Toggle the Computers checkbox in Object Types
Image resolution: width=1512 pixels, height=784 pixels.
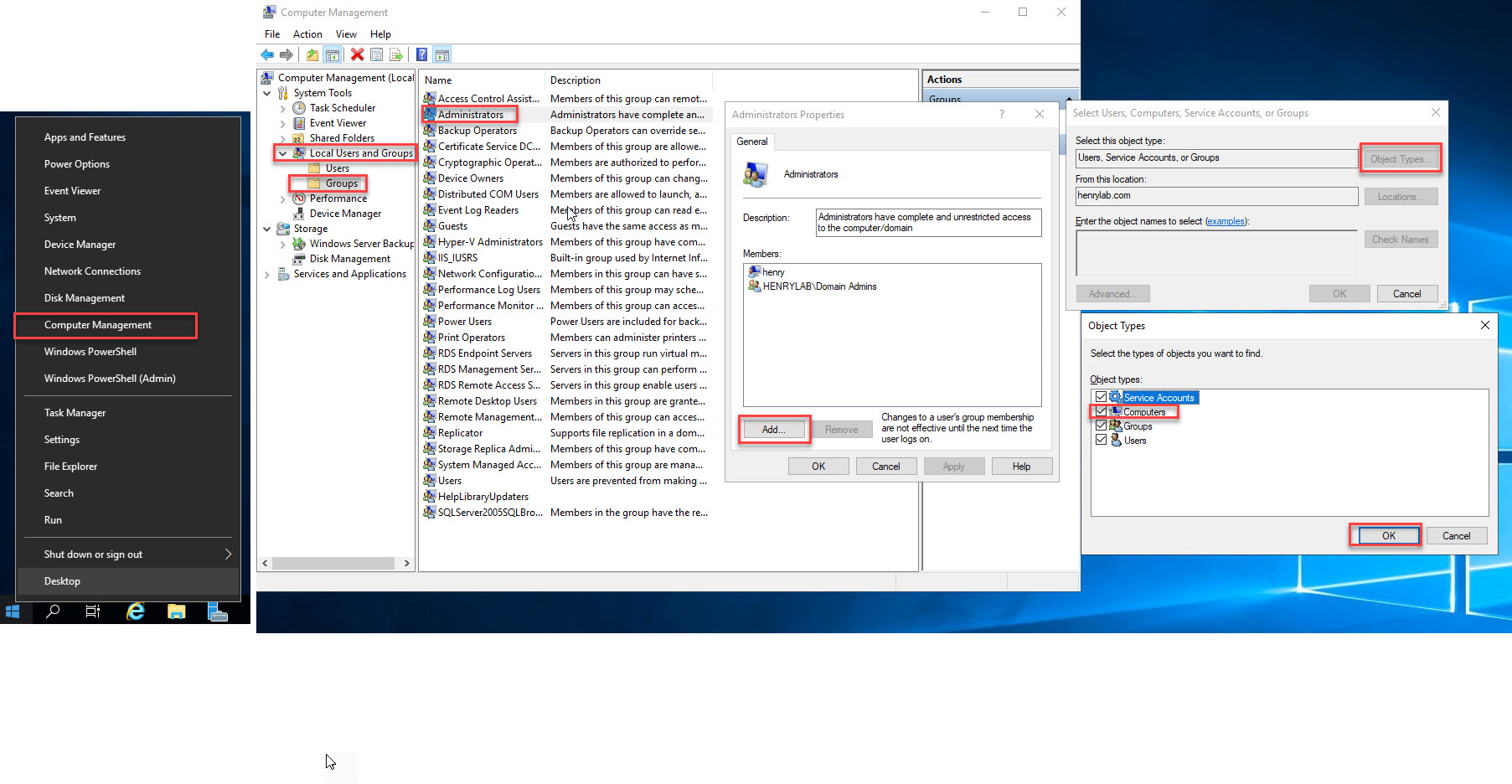click(1101, 411)
